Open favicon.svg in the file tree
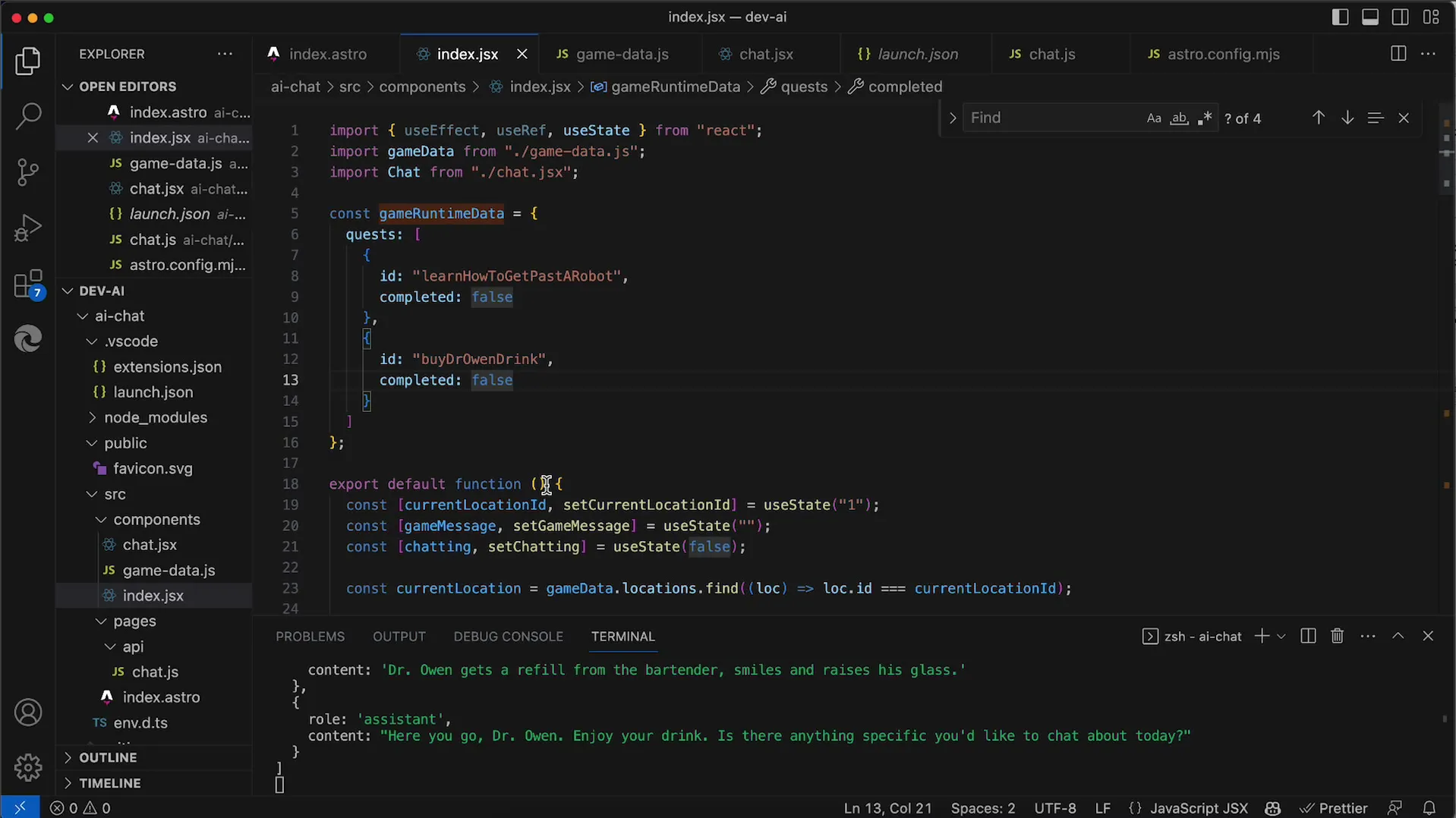The width and height of the screenshot is (1456, 818). pyautogui.click(x=153, y=468)
